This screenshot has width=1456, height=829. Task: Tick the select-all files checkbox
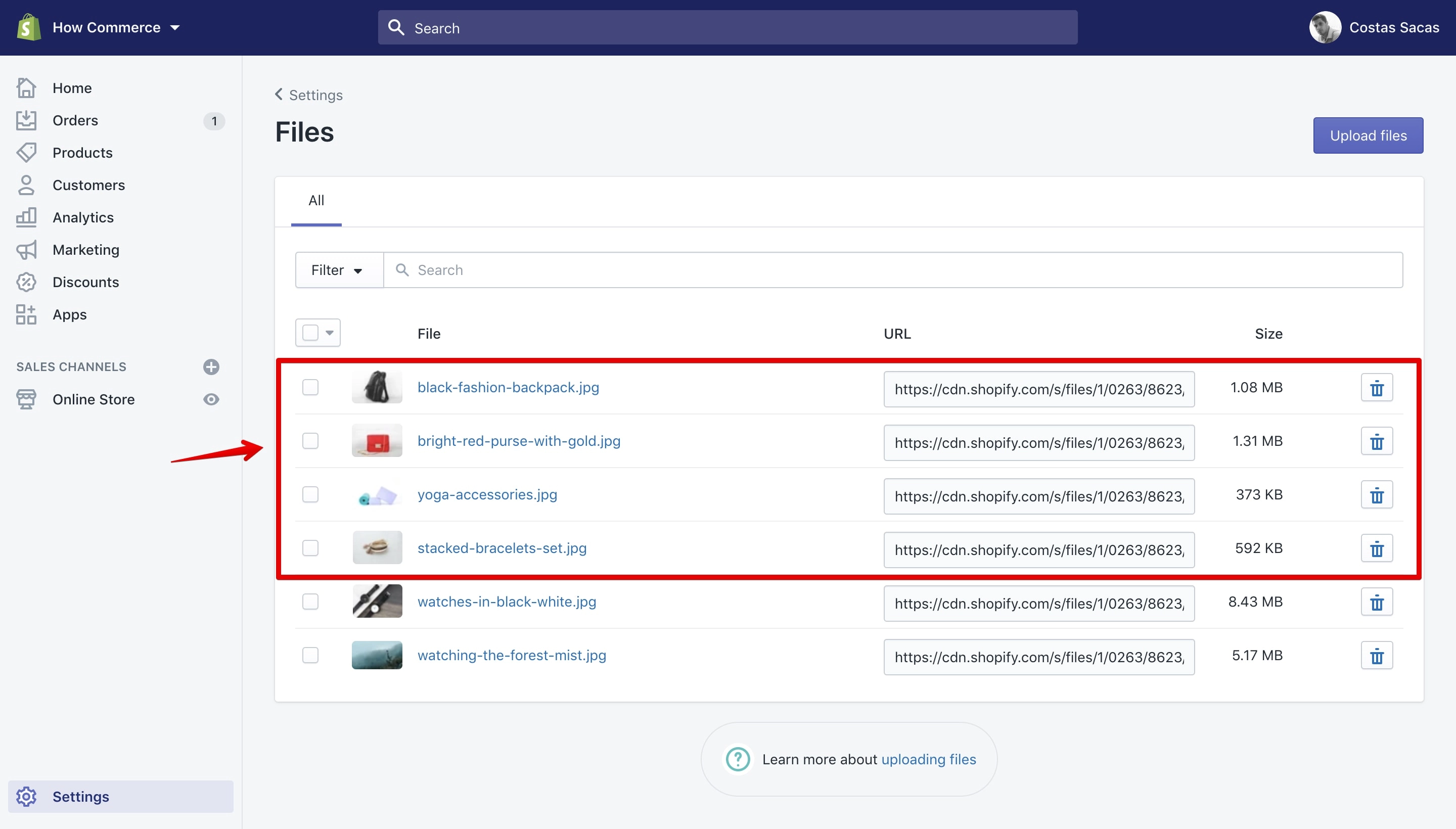pos(310,333)
